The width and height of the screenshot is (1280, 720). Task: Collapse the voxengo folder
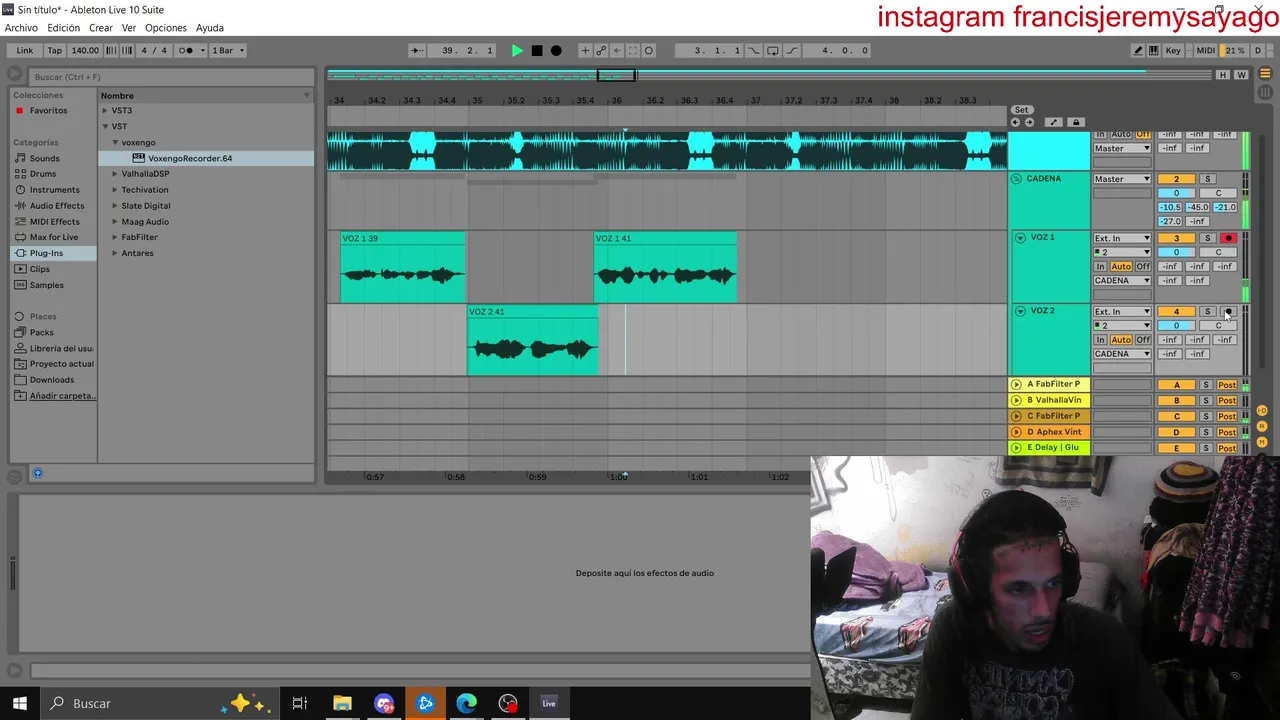115,142
